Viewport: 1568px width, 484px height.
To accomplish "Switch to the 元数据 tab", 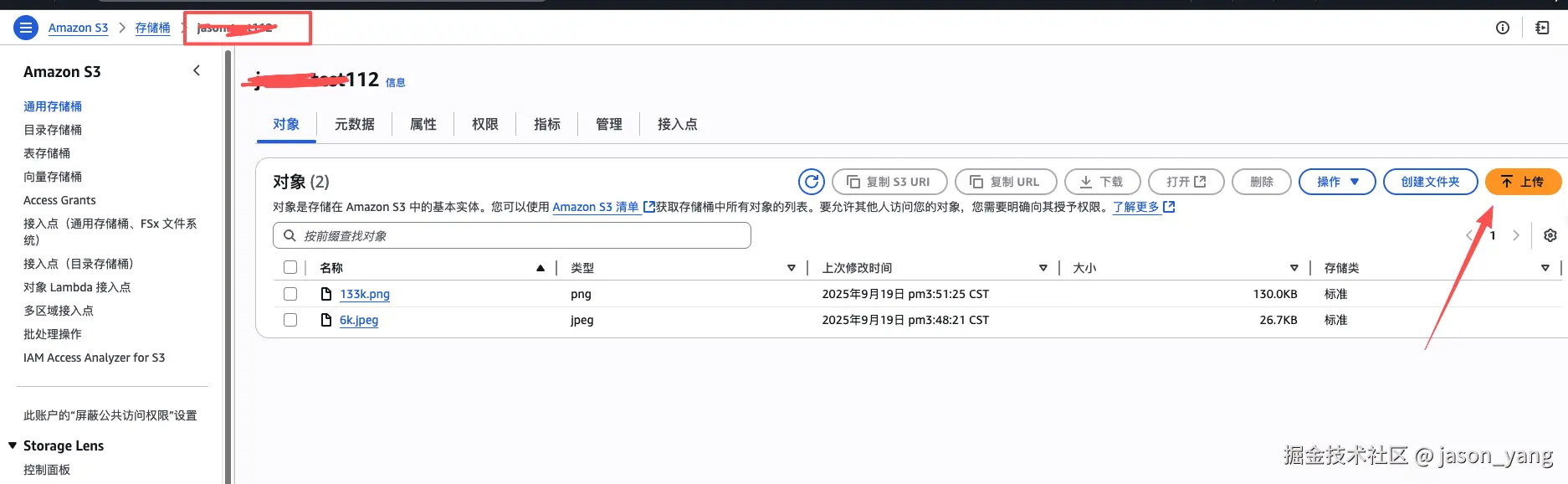I will 355,124.
